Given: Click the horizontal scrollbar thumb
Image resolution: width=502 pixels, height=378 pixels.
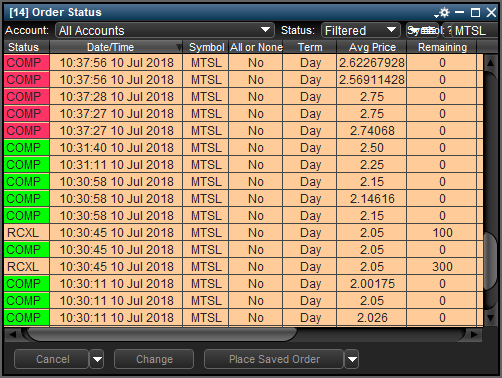Looking at the screenshot, I should (162, 334).
